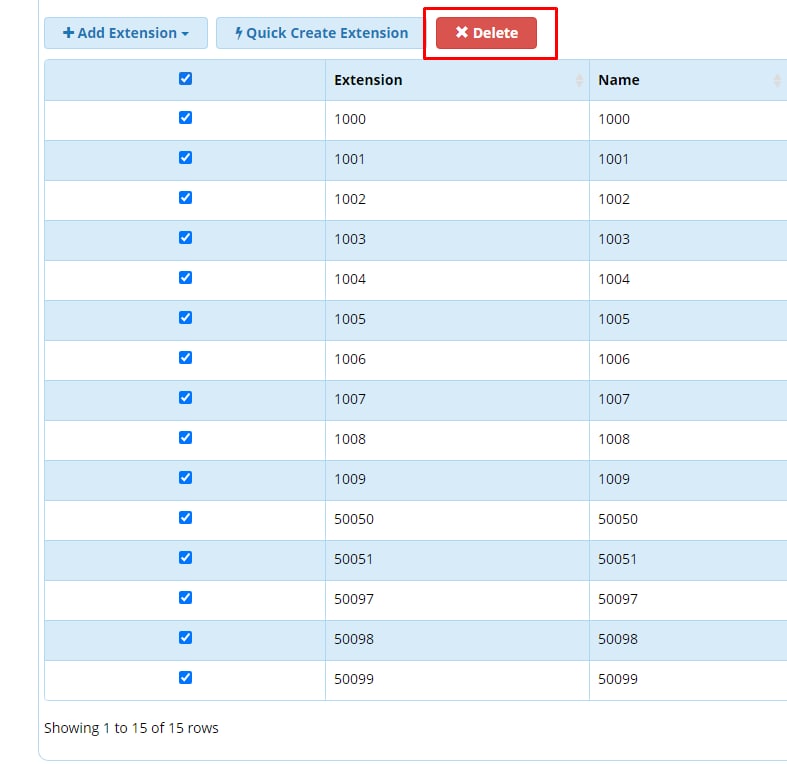This screenshot has height=764, width=787.
Task: Click name cell 50050
Action: (688, 520)
